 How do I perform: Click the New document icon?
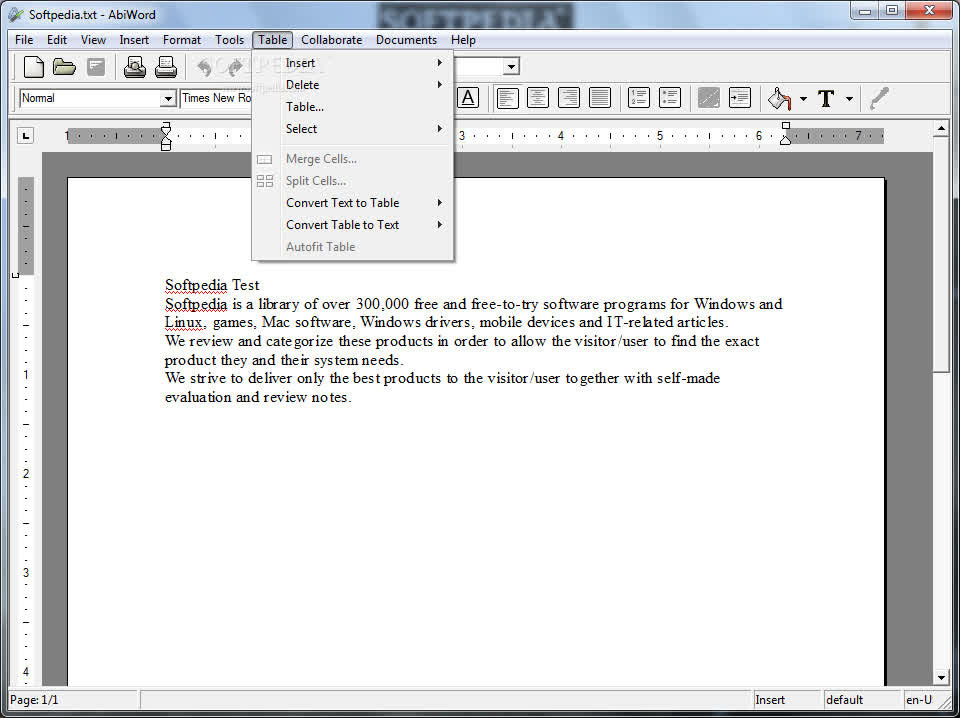click(x=33, y=67)
